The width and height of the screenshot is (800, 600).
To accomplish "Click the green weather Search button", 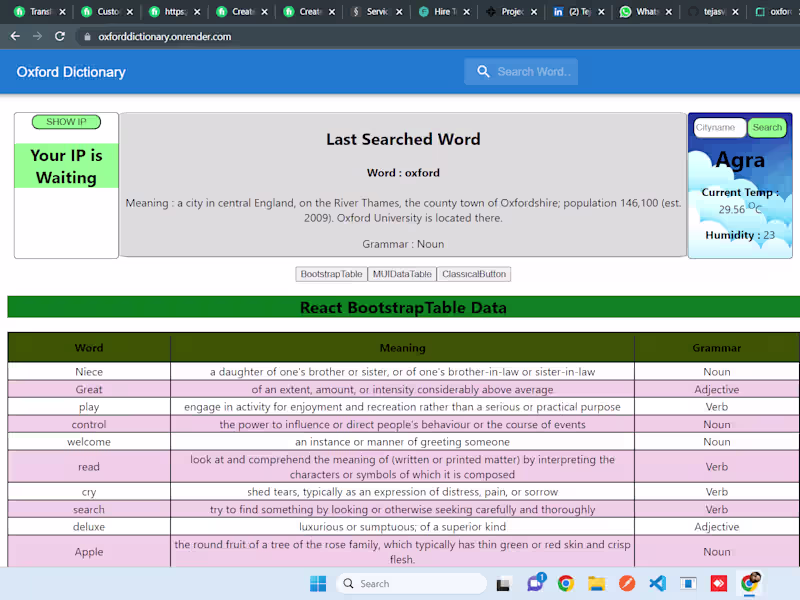I will (x=767, y=128).
